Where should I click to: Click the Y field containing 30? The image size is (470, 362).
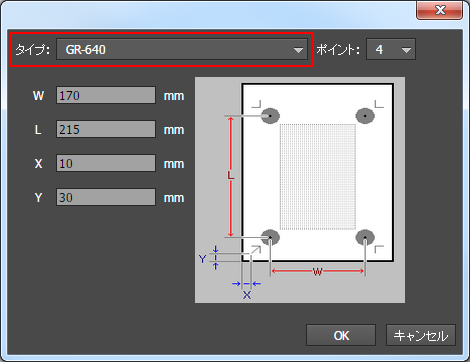click(x=106, y=197)
